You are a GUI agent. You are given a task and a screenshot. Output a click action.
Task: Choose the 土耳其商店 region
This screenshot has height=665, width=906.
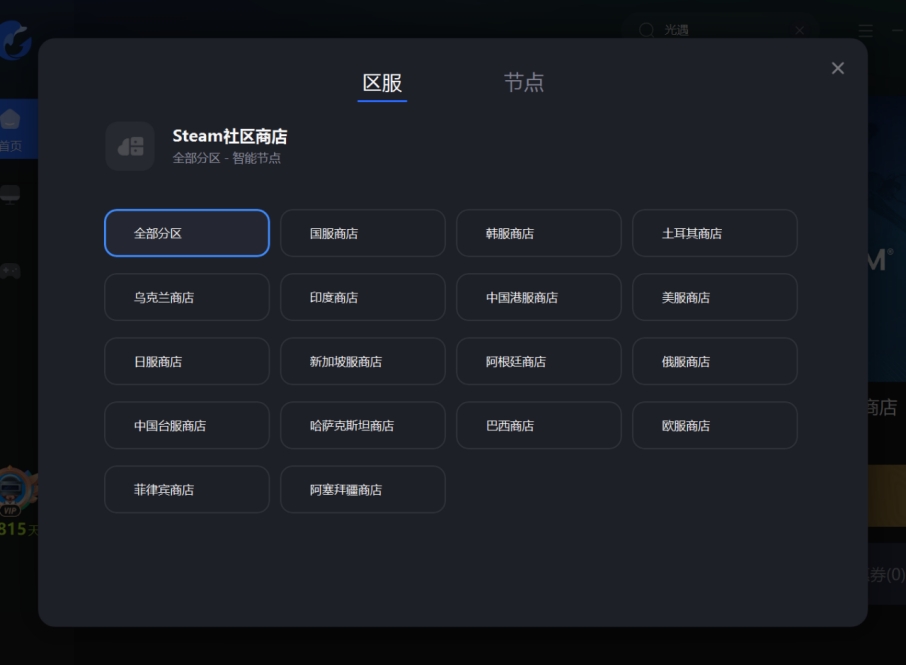[x=714, y=233]
